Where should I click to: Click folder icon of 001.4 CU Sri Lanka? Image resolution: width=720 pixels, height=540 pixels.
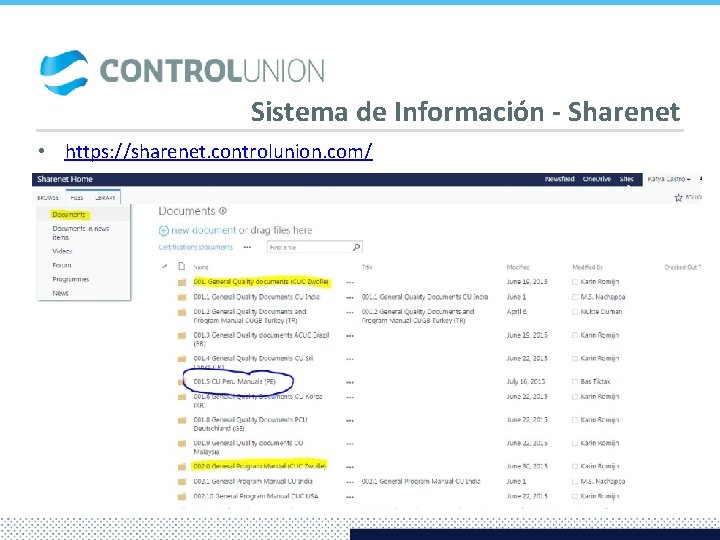182,359
